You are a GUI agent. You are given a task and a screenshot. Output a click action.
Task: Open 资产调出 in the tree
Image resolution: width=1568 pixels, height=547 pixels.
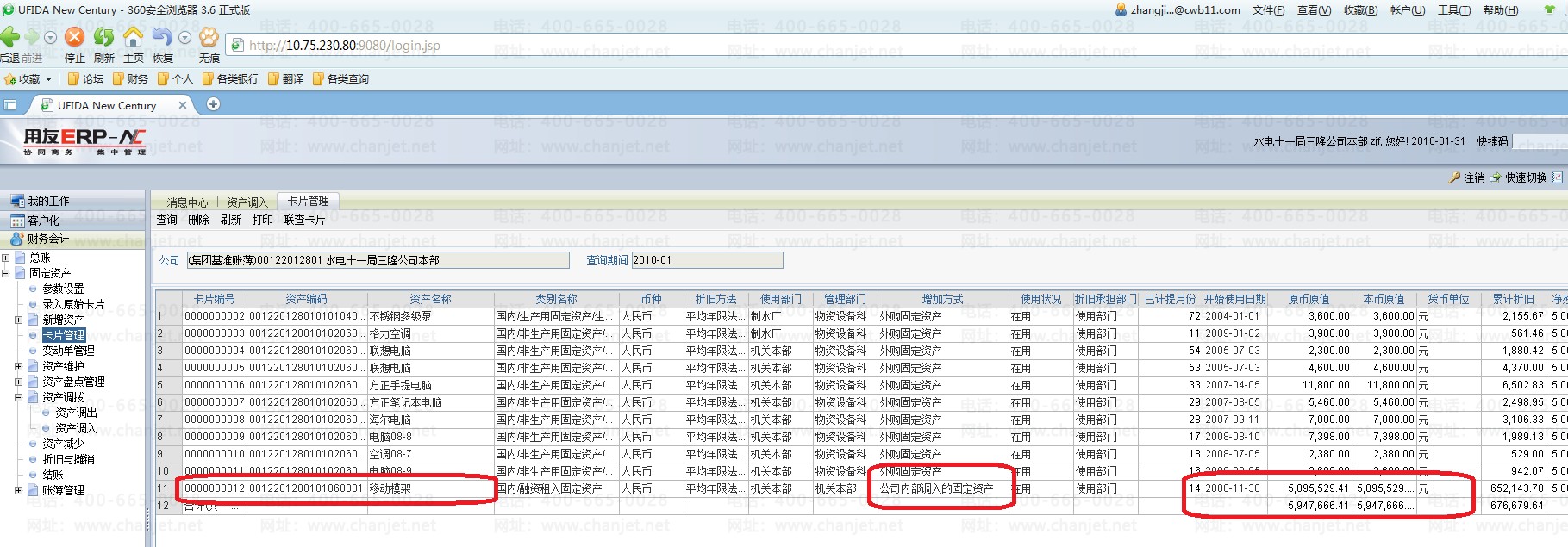(x=76, y=413)
